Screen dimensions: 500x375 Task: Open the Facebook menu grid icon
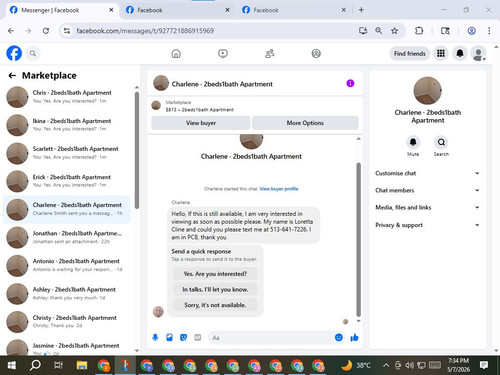(x=441, y=53)
